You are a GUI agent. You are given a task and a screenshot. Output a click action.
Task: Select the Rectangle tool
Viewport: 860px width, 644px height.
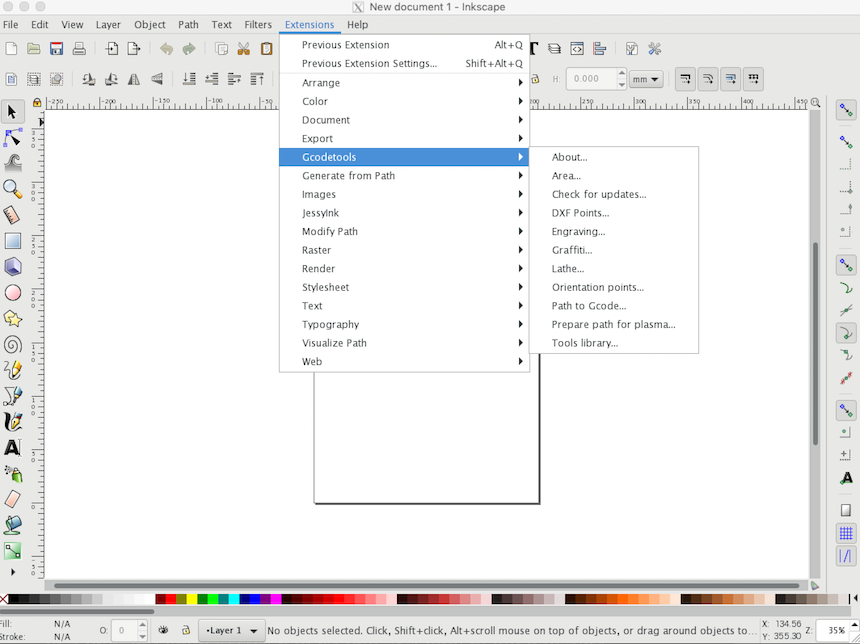(12, 241)
